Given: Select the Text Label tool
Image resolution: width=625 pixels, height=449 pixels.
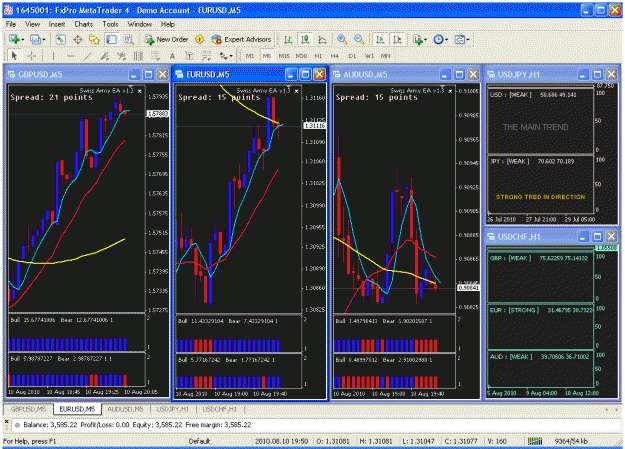Looking at the screenshot, I should pos(189,56).
